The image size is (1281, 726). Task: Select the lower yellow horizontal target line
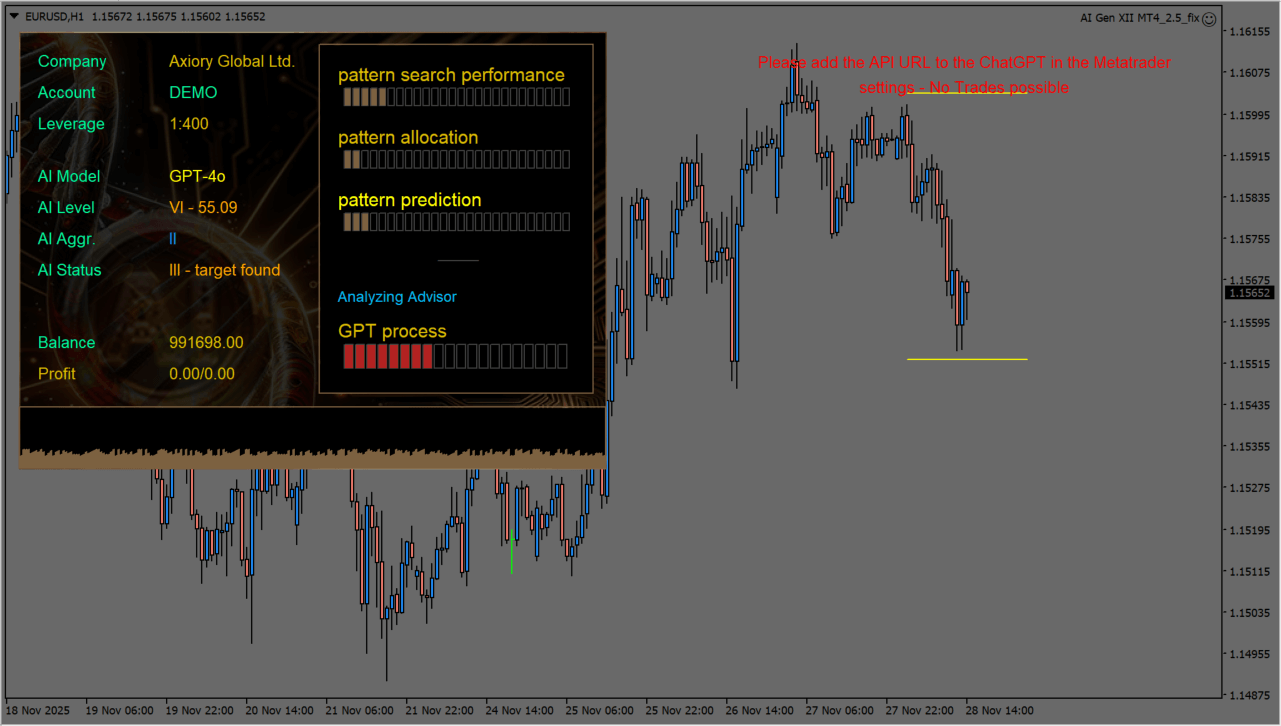(x=967, y=359)
